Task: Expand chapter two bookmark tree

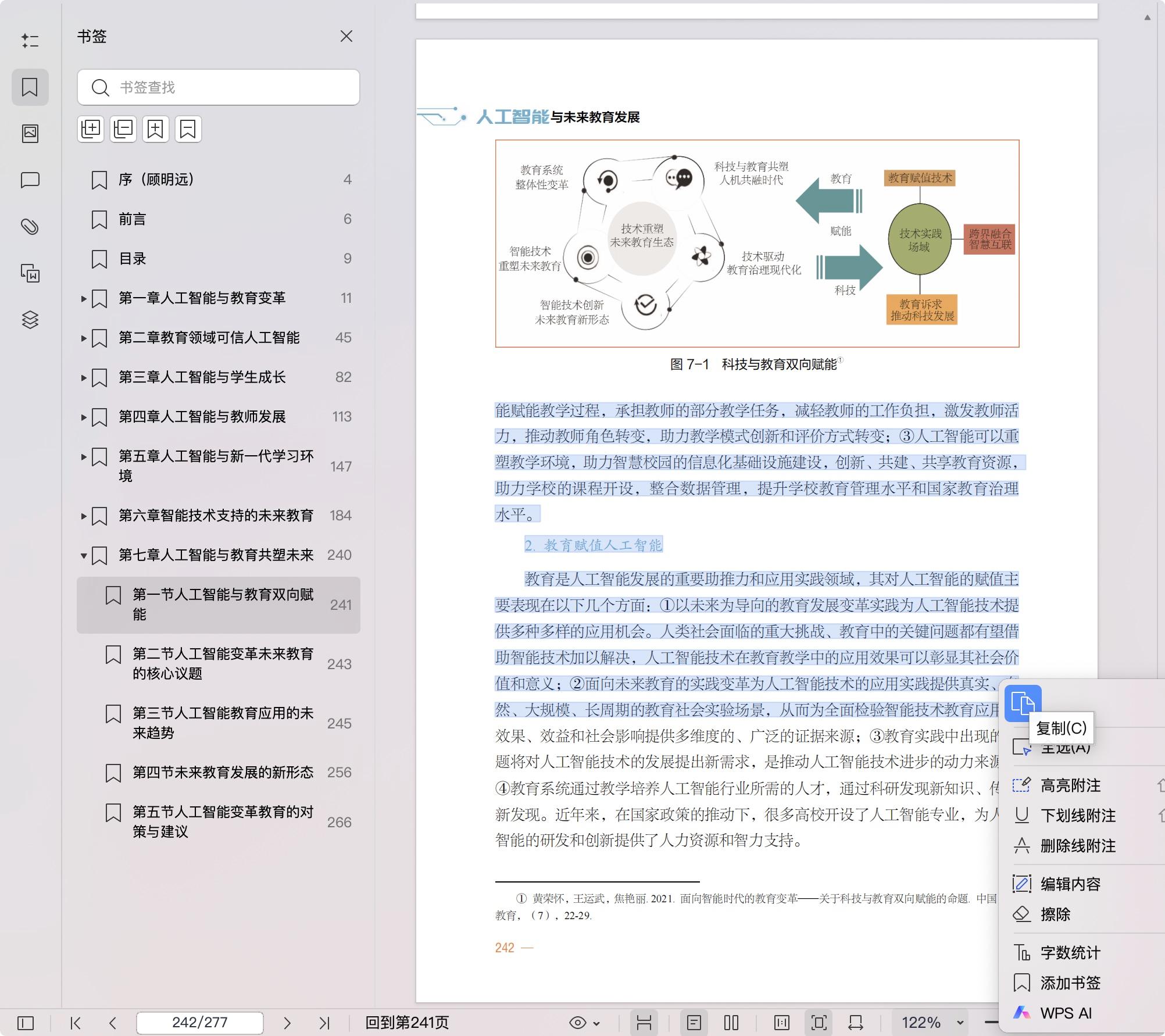Action: coord(83,338)
